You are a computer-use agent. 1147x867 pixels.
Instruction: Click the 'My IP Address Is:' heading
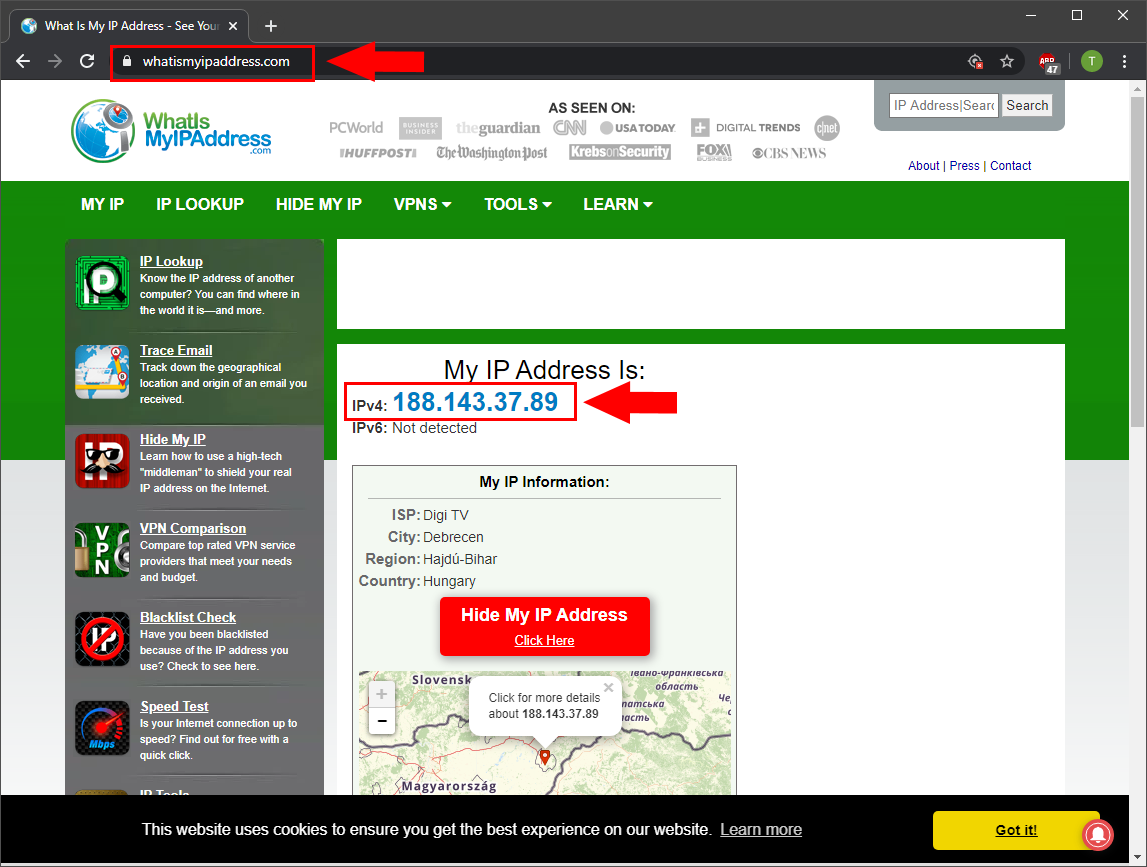click(544, 370)
